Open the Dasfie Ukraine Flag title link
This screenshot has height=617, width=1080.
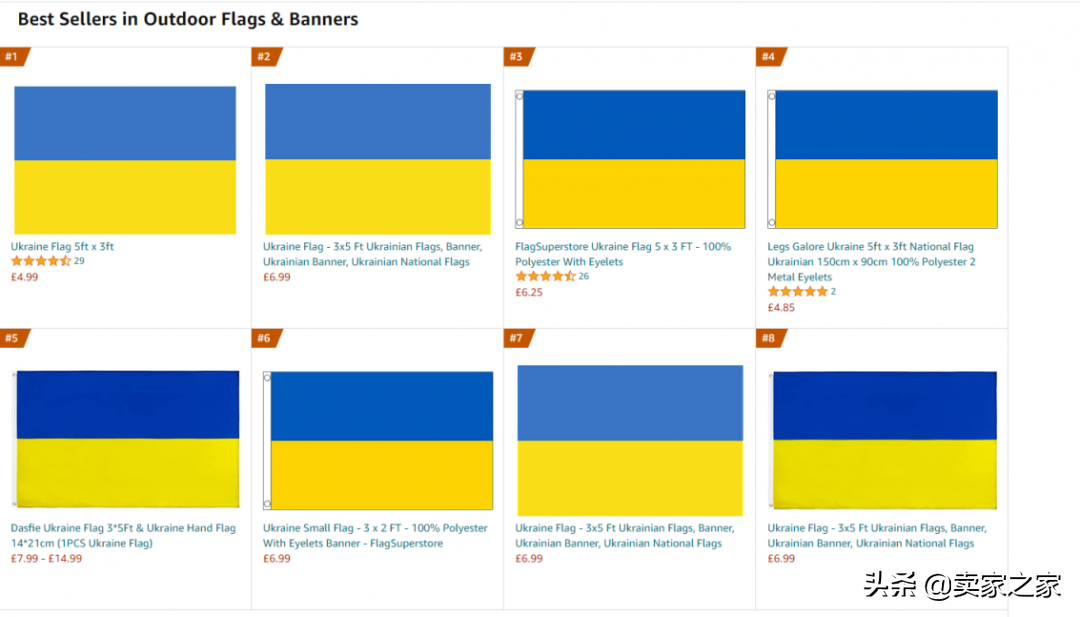pos(123,536)
